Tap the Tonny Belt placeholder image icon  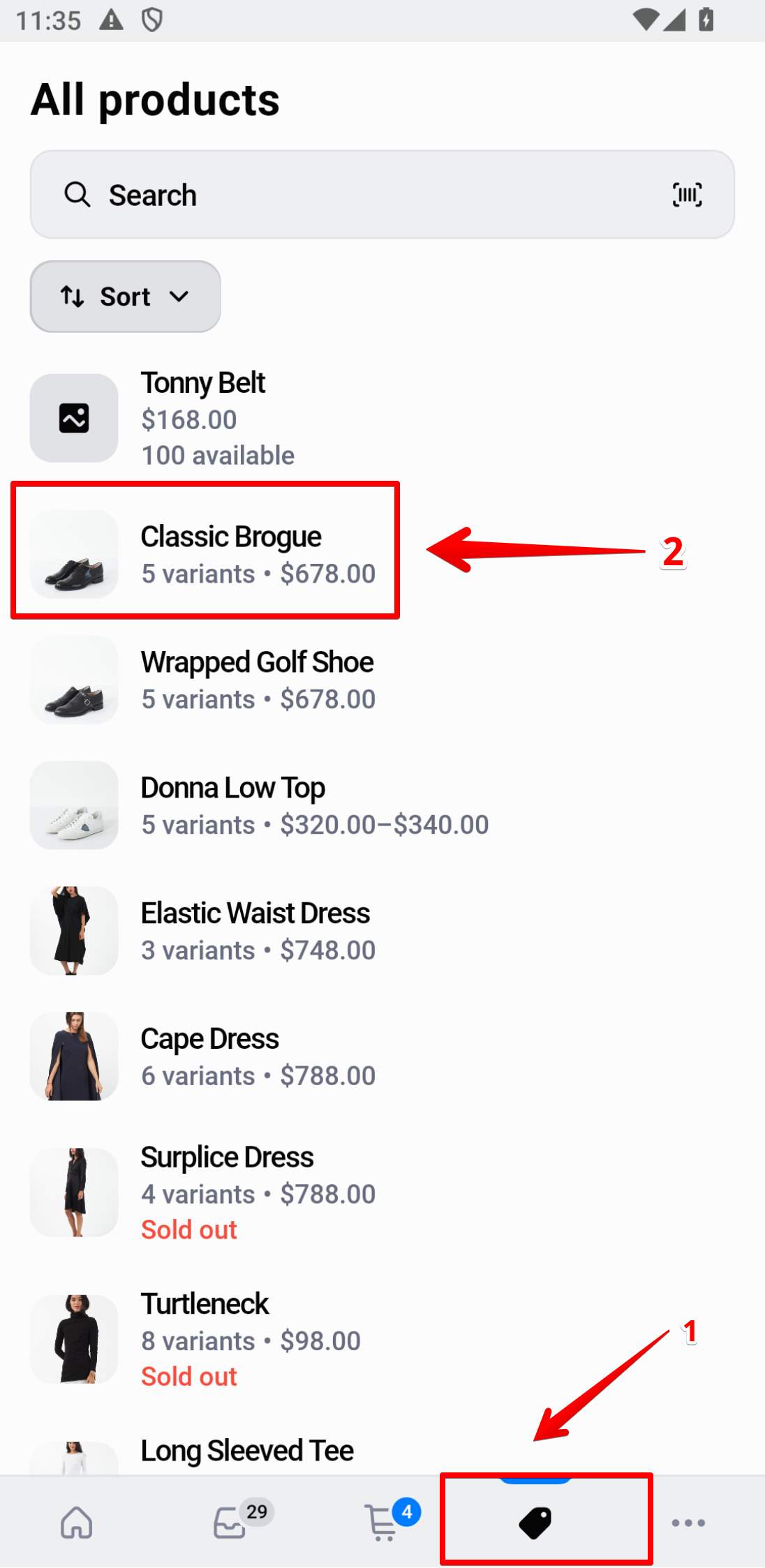(74, 418)
